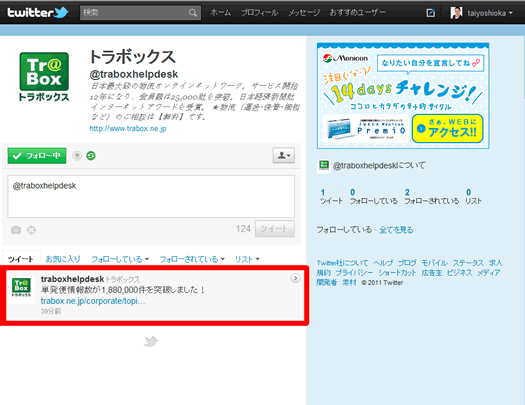Open プロフィール in the top navigation
Image resolution: width=525 pixels, height=405 pixels.
coord(259,13)
